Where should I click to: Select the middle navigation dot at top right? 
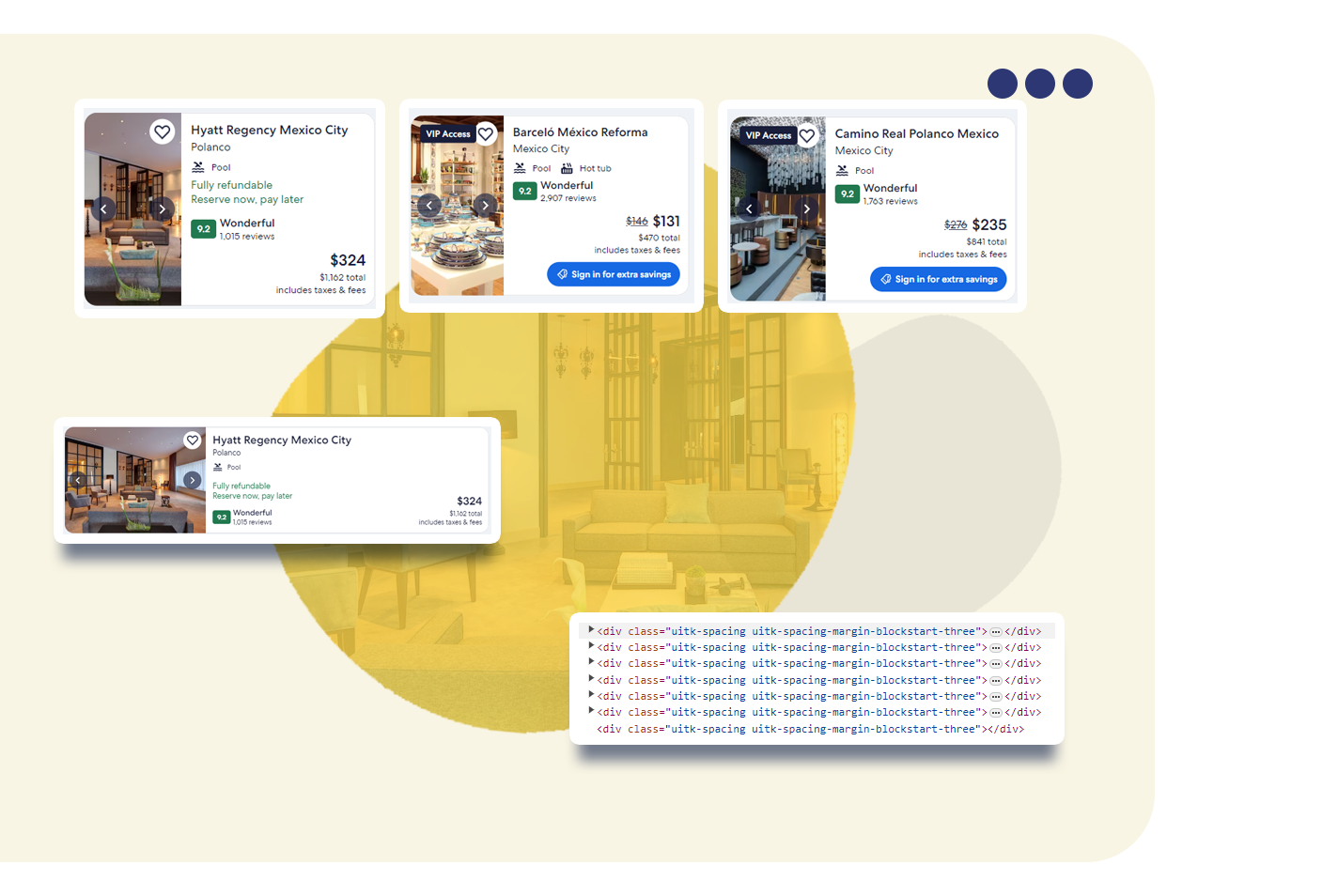(1040, 84)
